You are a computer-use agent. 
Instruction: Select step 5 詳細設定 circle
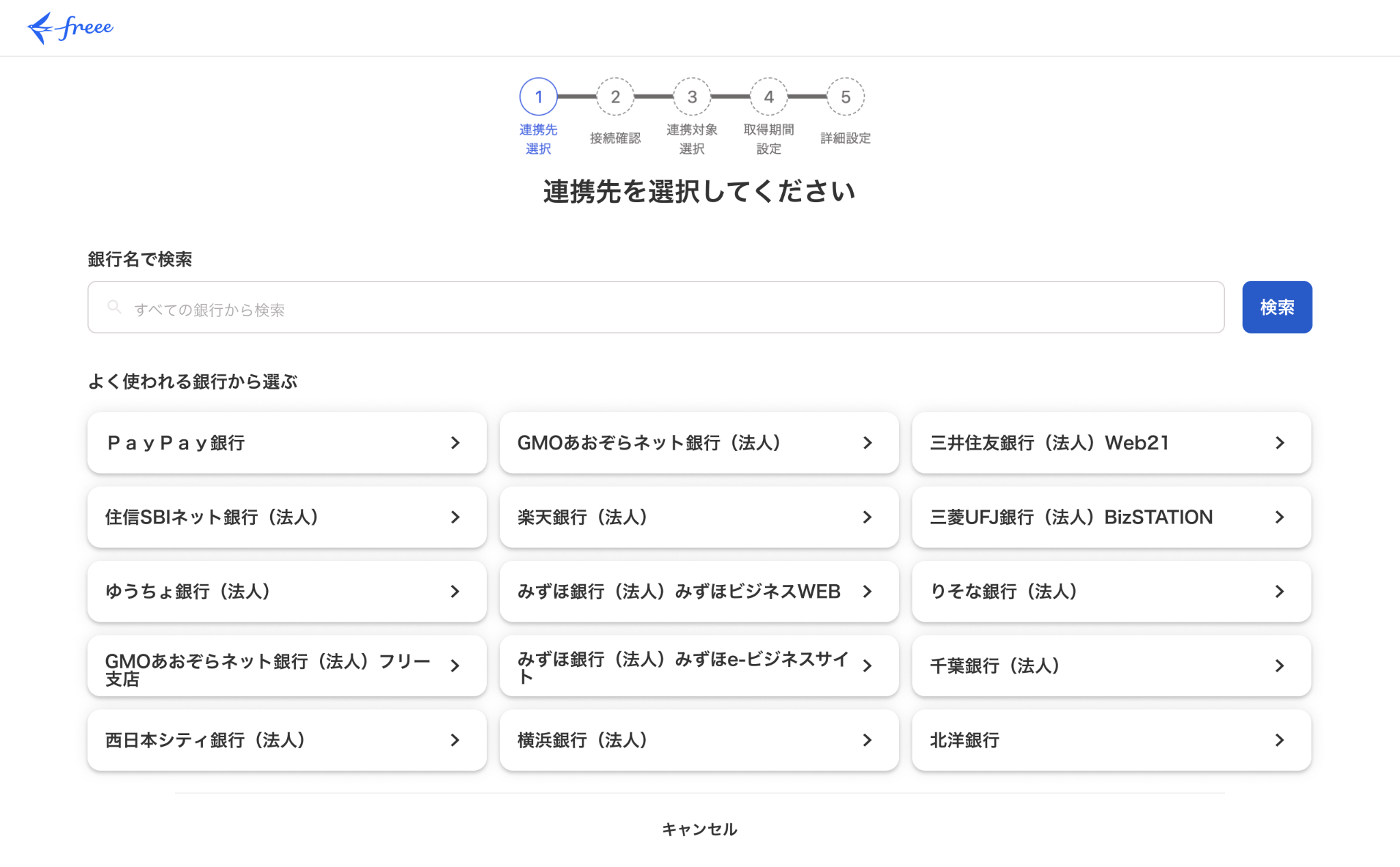pos(846,97)
